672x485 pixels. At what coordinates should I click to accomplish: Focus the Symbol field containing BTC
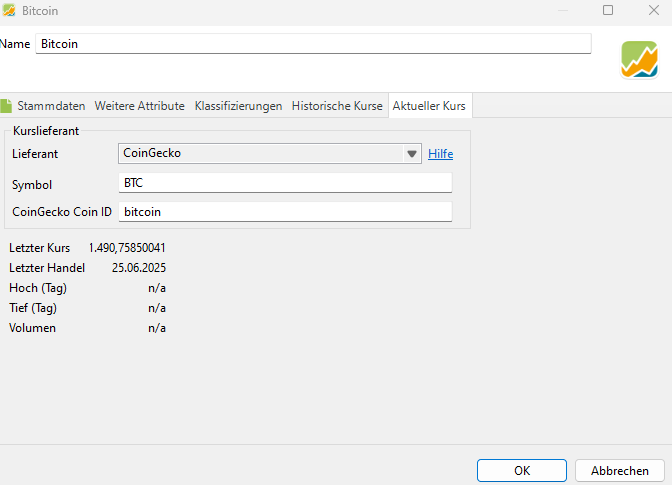point(285,183)
